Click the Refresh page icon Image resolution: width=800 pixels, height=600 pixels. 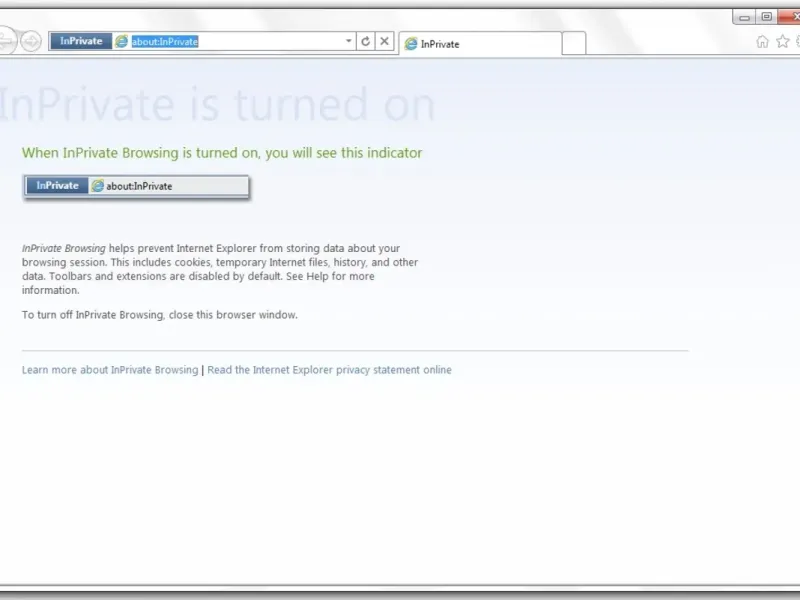[x=365, y=41]
